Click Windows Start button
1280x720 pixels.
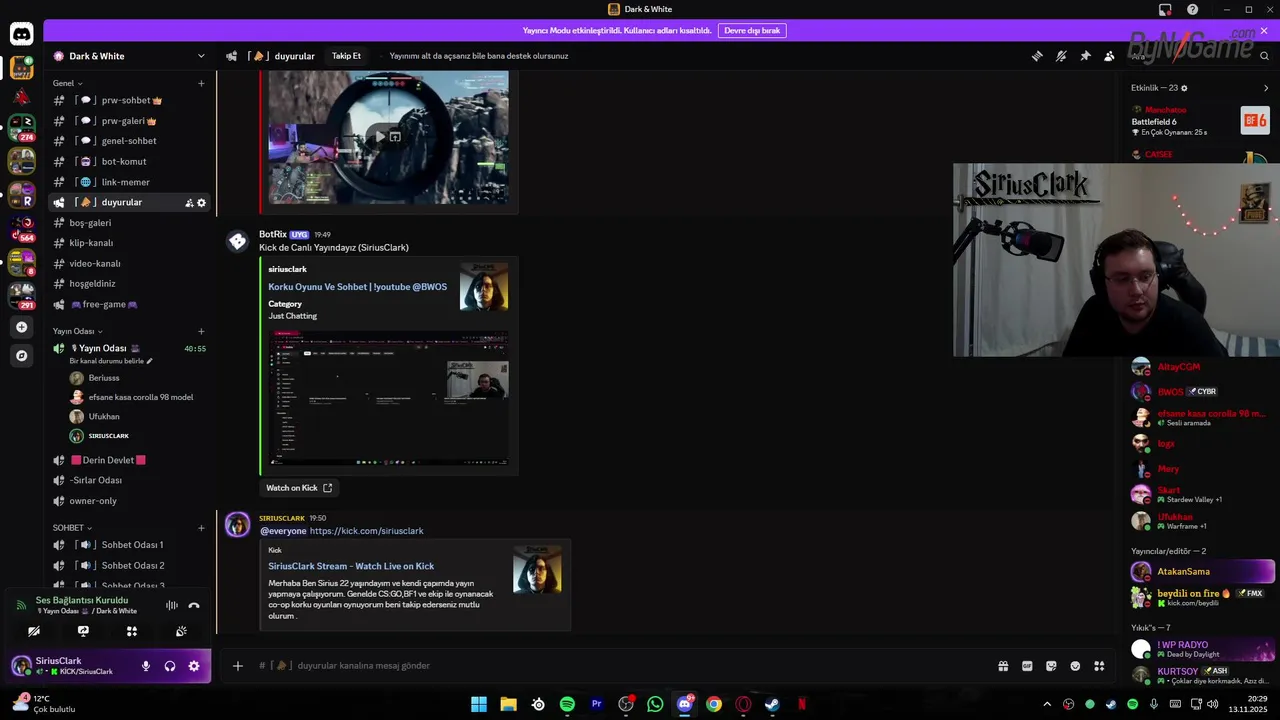(x=479, y=704)
